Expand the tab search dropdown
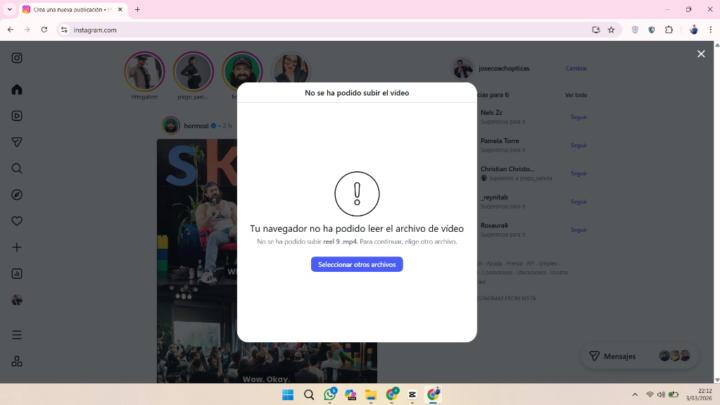The width and height of the screenshot is (720, 405). click(x=10, y=9)
